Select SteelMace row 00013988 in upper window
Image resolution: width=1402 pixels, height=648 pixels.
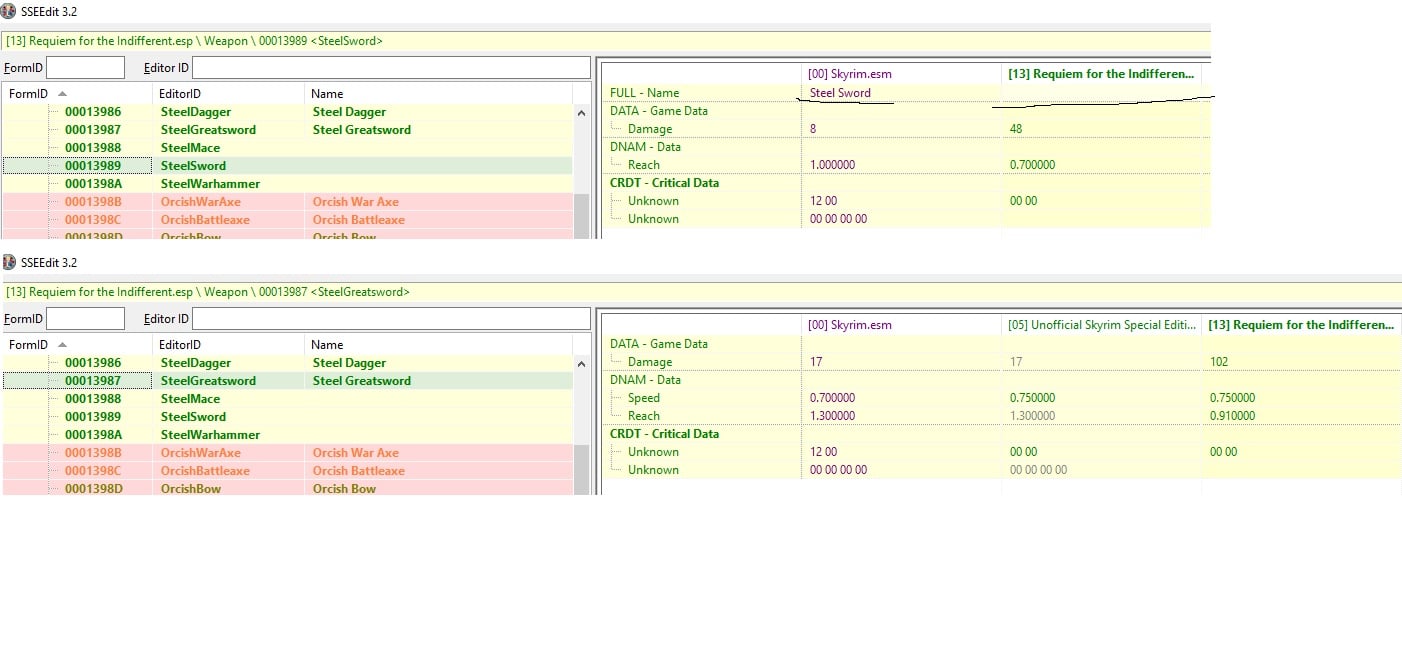pos(288,148)
